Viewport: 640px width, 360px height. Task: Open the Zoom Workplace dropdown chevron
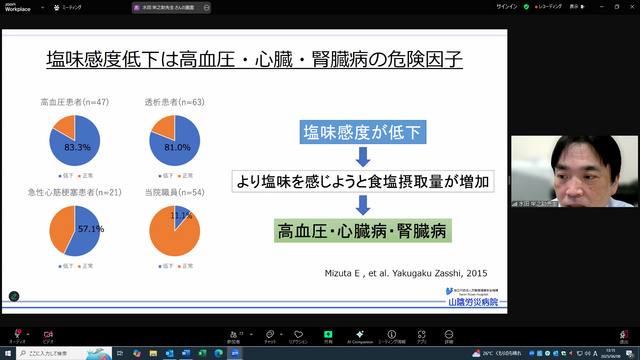42,7
